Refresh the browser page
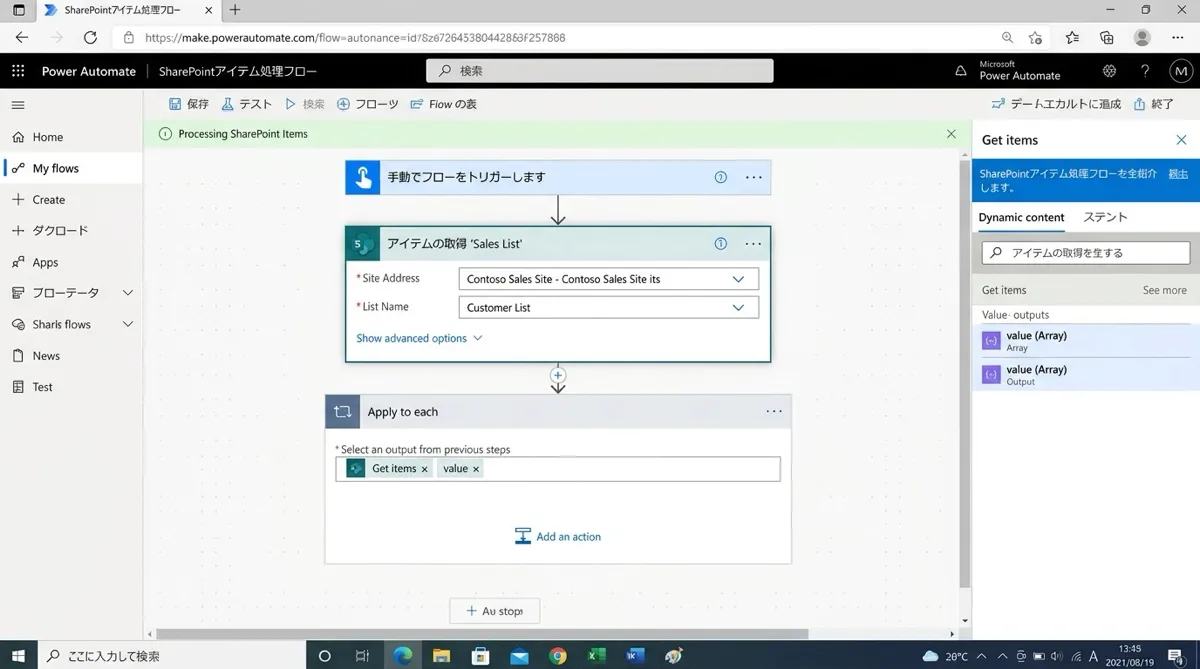The height and width of the screenshot is (669, 1200). 90,37
